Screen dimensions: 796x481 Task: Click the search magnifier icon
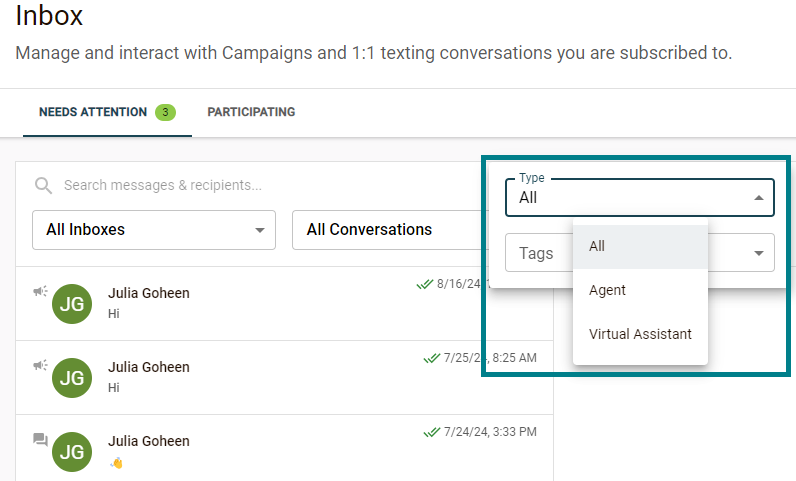(42, 185)
